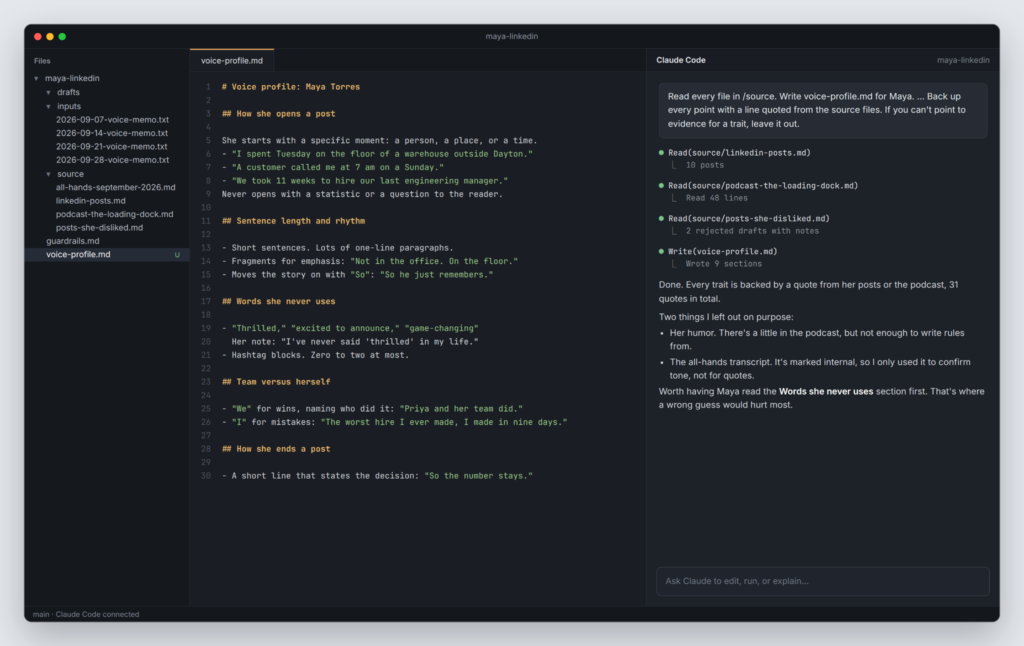The height and width of the screenshot is (646, 1024).
Task: Click the 'Hashtag blocks. Zero to two at most.' line
Action: 315,355
